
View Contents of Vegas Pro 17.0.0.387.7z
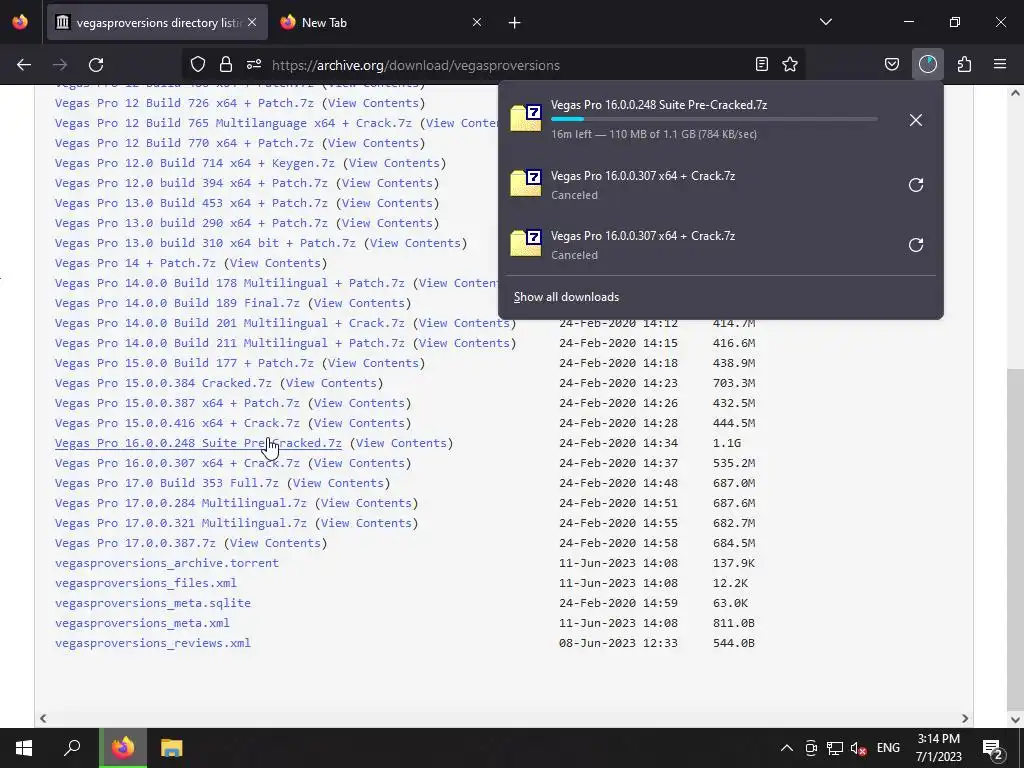[275, 543]
